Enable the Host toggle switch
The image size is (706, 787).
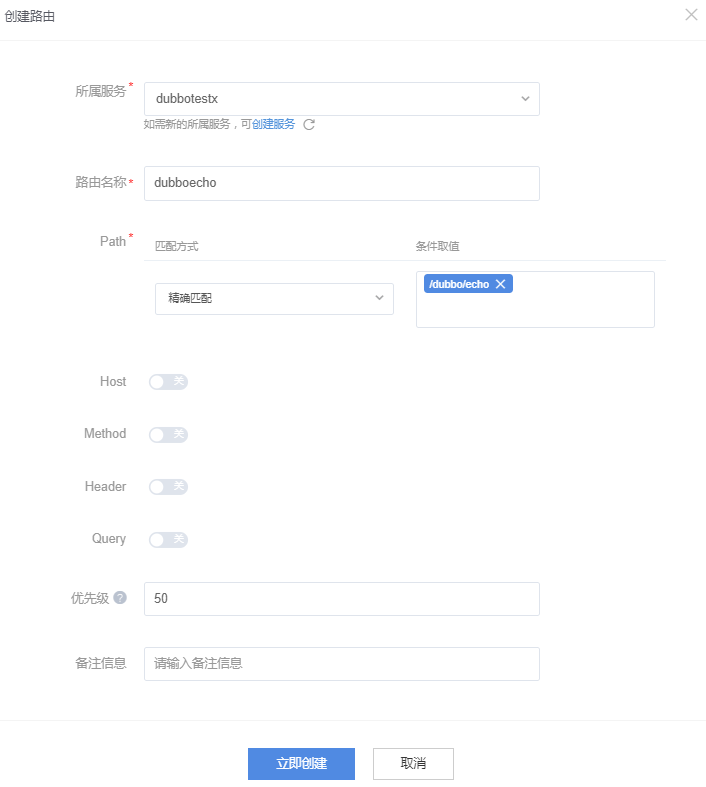point(168,382)
